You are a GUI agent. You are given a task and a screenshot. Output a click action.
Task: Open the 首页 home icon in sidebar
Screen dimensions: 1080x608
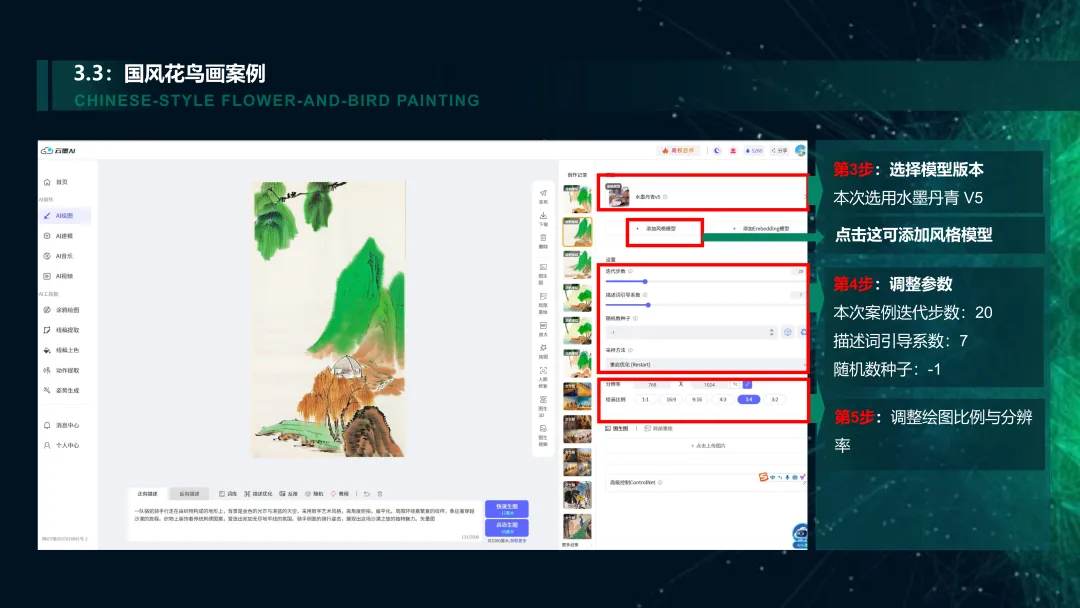tap(47, 182)
